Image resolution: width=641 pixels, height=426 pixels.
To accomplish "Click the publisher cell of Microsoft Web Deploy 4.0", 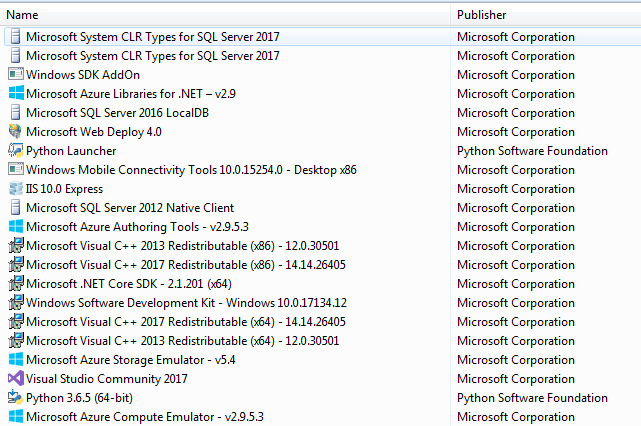I will pyautogui.click(x=516, y=132).
